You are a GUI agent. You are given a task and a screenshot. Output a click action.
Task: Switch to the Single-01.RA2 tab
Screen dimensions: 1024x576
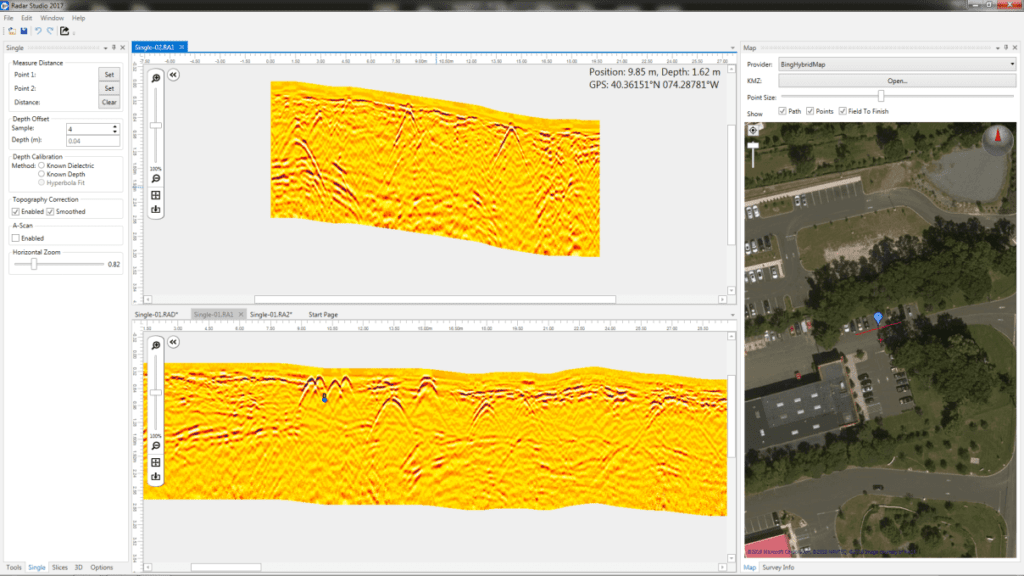pos(270,314)
